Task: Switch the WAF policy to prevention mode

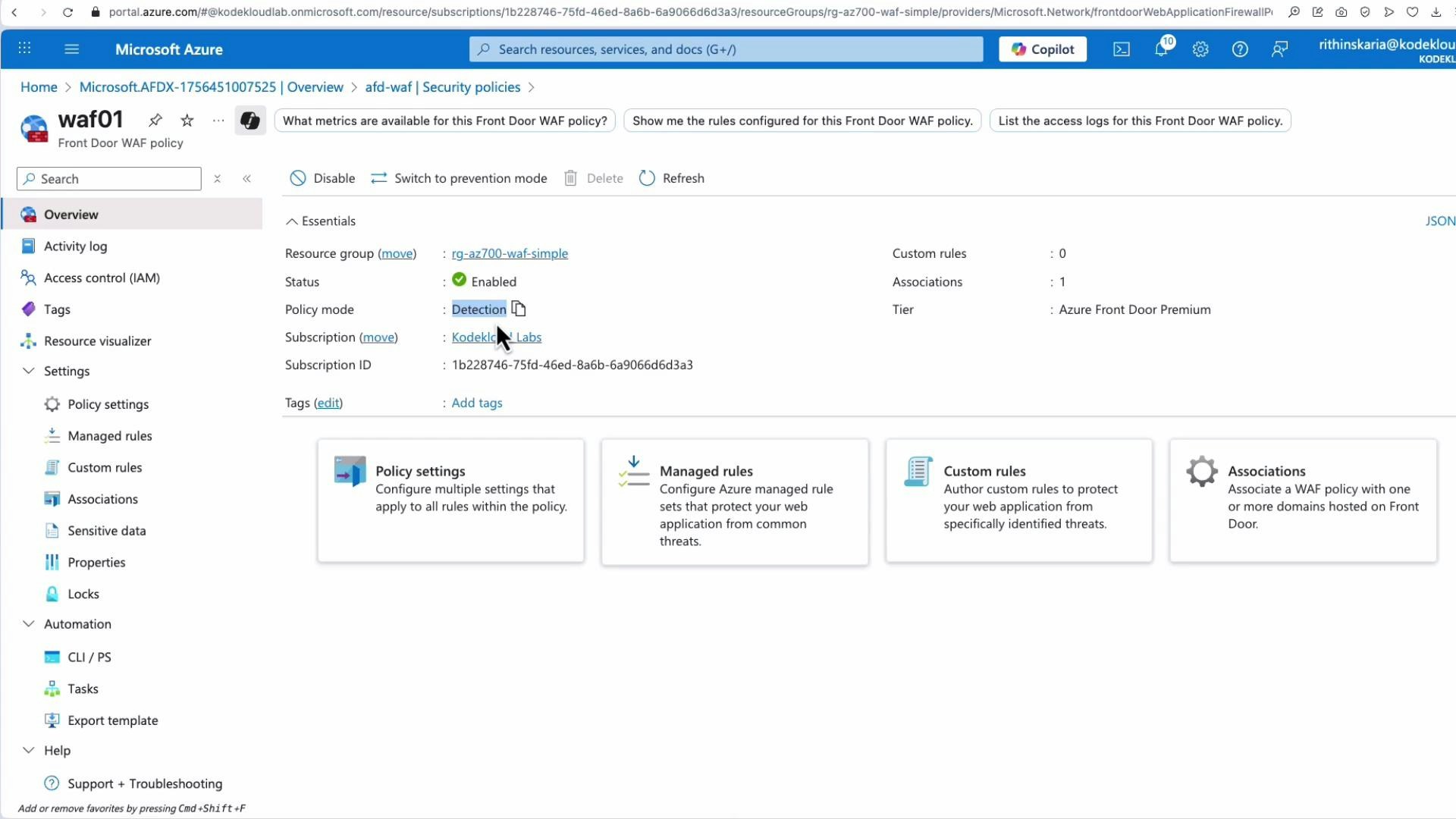Action: (x=458, y=177)
